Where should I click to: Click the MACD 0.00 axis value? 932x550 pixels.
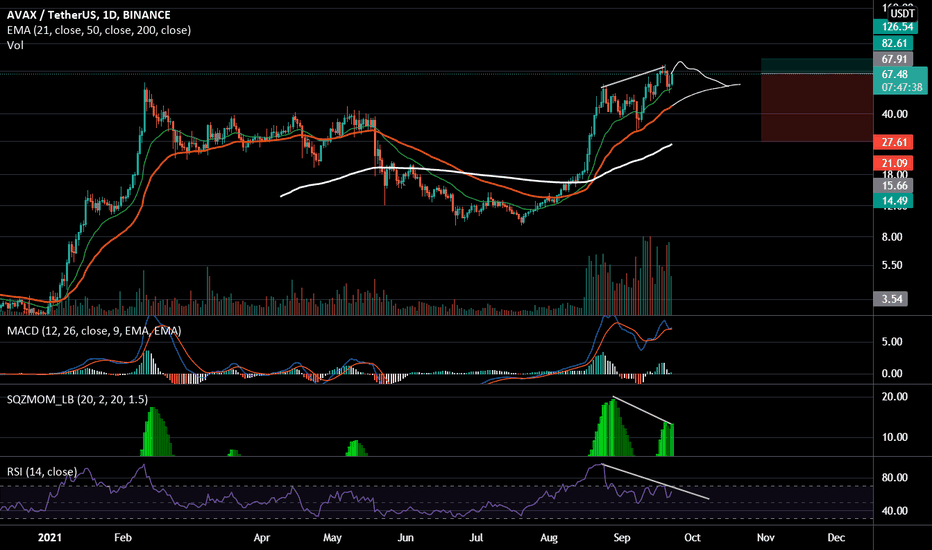[892, 373]
